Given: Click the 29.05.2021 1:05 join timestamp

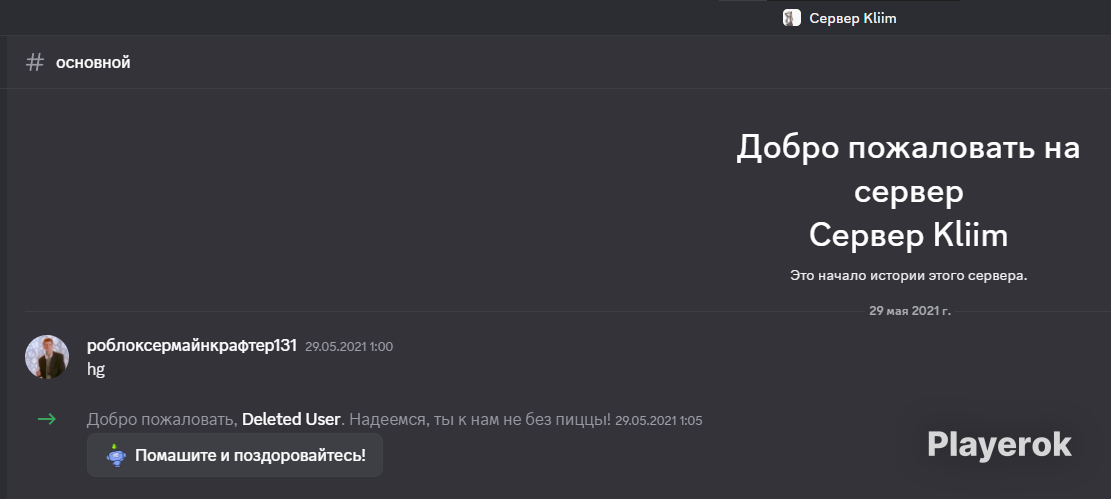Looking at the screenshot, I should coord(658,420).
